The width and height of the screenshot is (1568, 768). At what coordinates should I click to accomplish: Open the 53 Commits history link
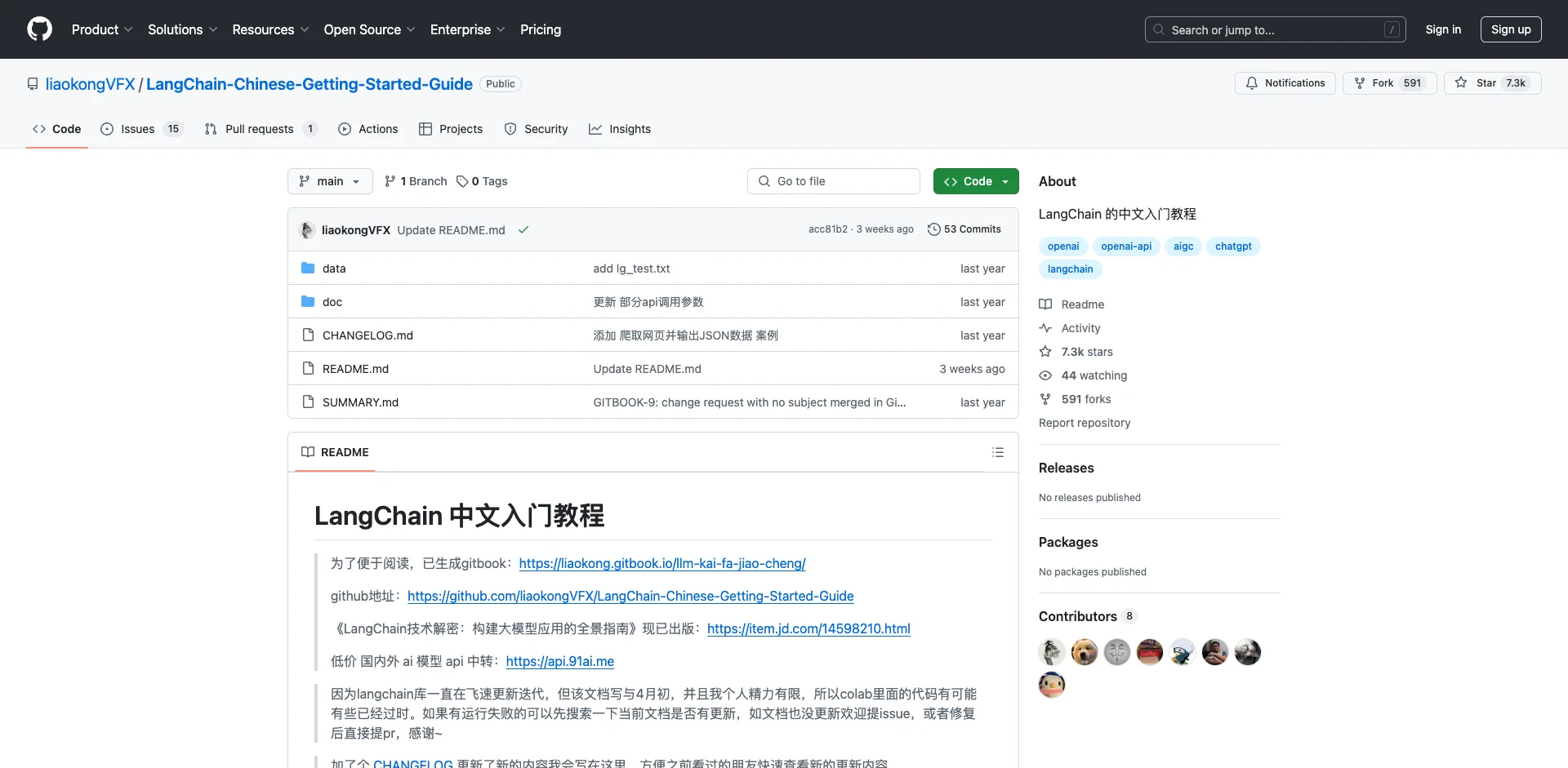[964, 229]
